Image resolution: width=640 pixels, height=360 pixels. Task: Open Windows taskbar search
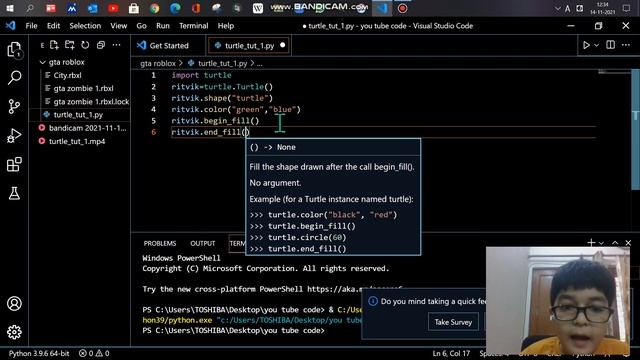pos(30,8)
